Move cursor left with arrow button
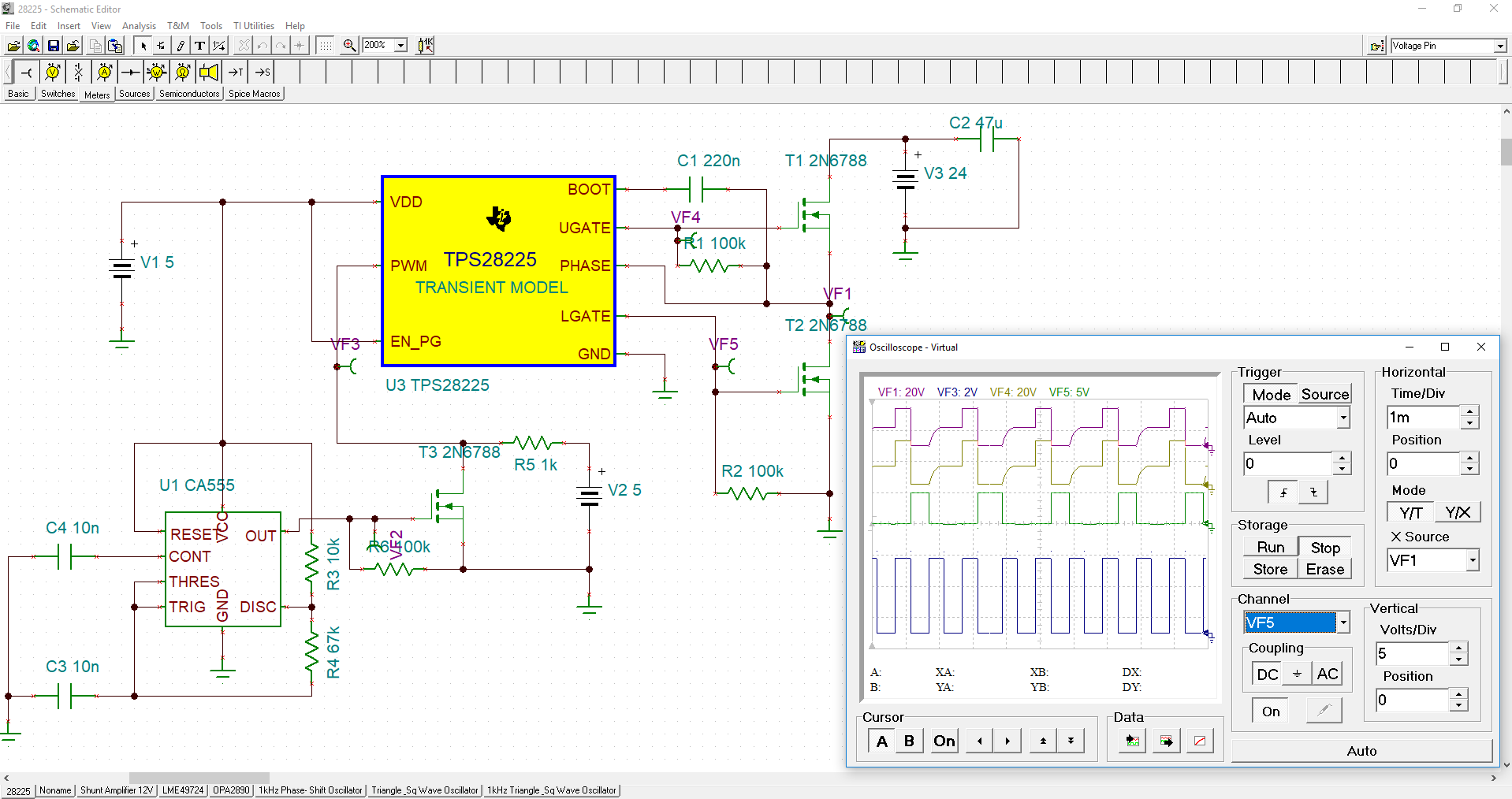 pyautogui.click(x=979, y=741)
